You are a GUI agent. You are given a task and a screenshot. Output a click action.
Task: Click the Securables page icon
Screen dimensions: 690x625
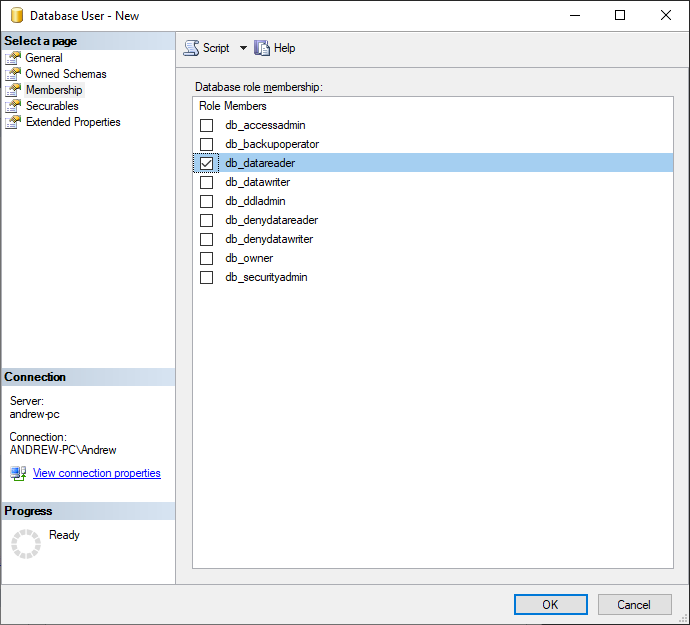coord(13,106)
